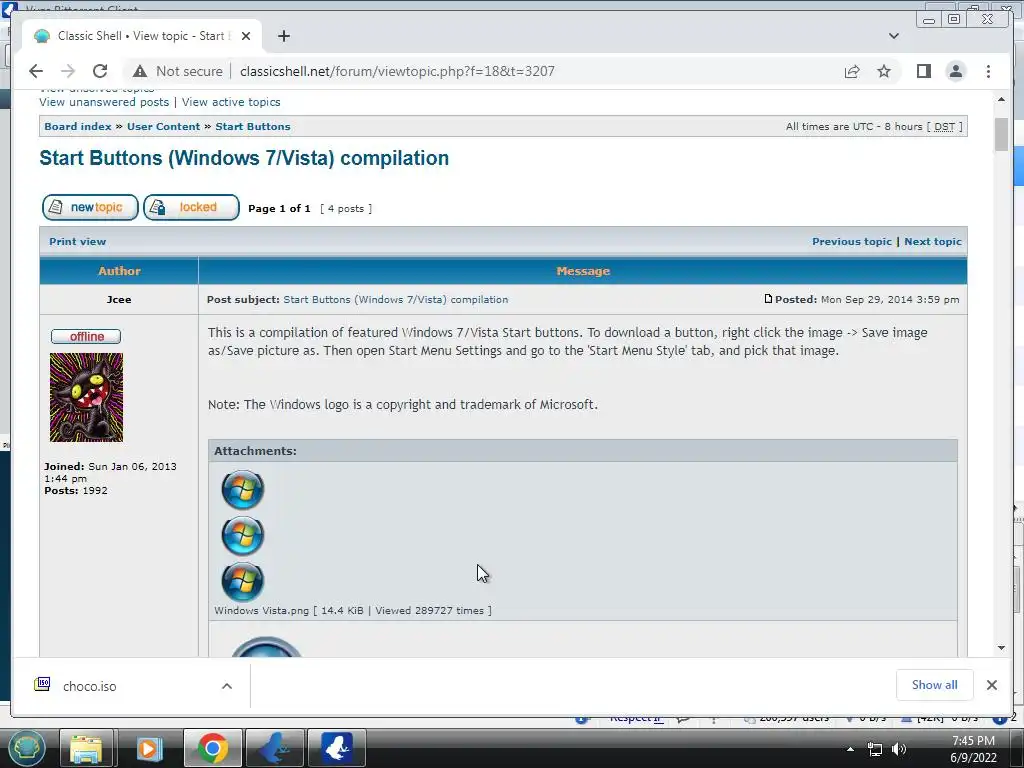Open the View unanswered posts link

[x=104, y=102]
